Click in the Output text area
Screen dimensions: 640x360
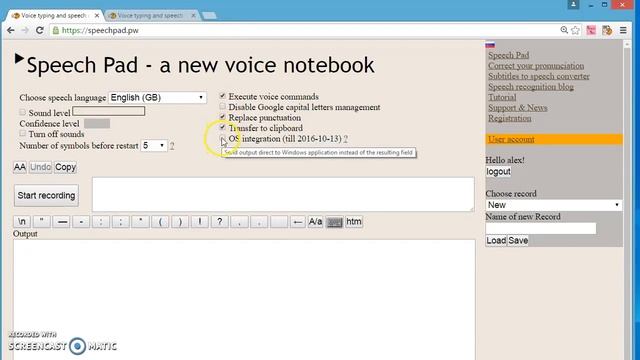tap(244, 300)
